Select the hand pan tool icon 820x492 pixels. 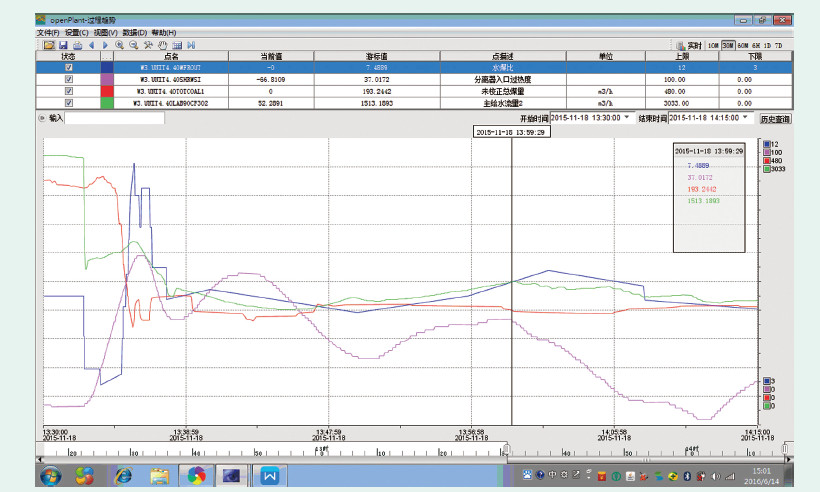(x=162, y=45)
